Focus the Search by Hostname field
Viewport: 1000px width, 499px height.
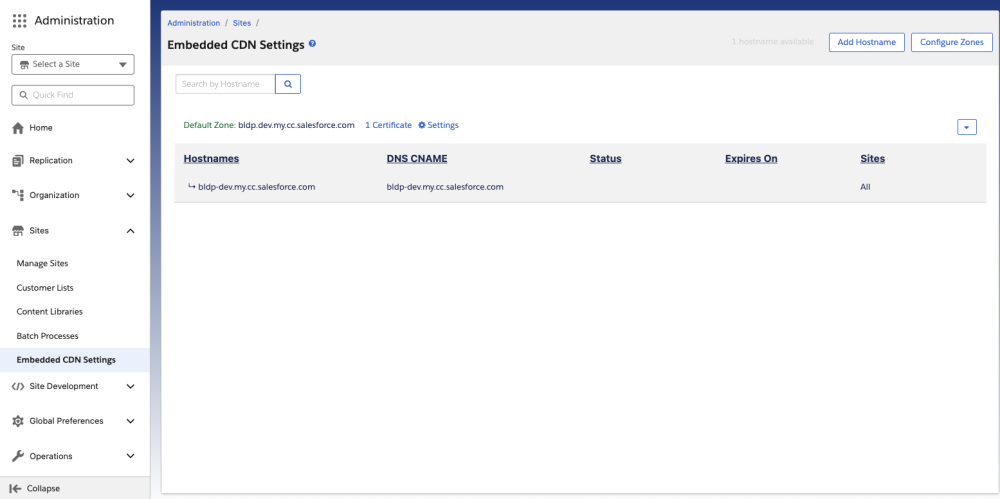[225, 84]
